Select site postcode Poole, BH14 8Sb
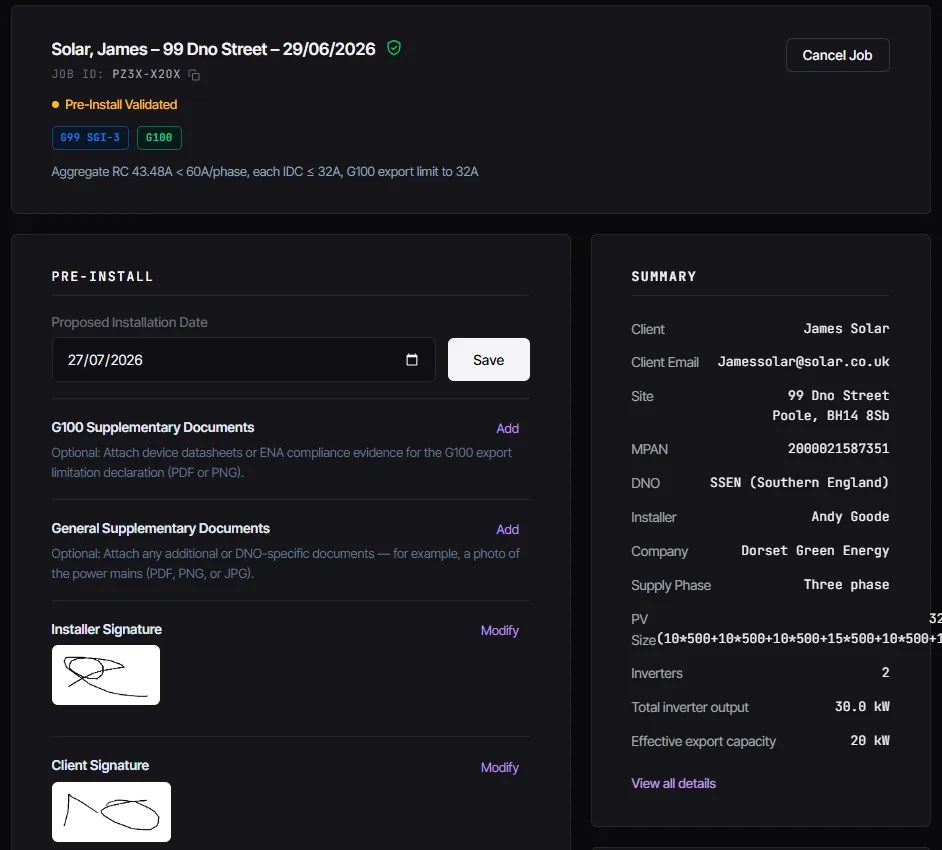Image resolution: width=942 pixels, height=850 pixels. pyautogui.click(x=830, y=415)
